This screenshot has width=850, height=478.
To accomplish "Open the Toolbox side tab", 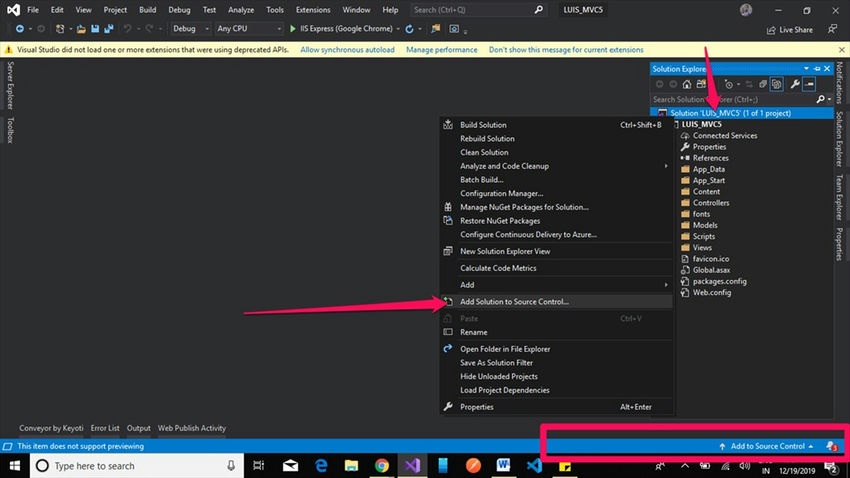I will coord(10,130).
